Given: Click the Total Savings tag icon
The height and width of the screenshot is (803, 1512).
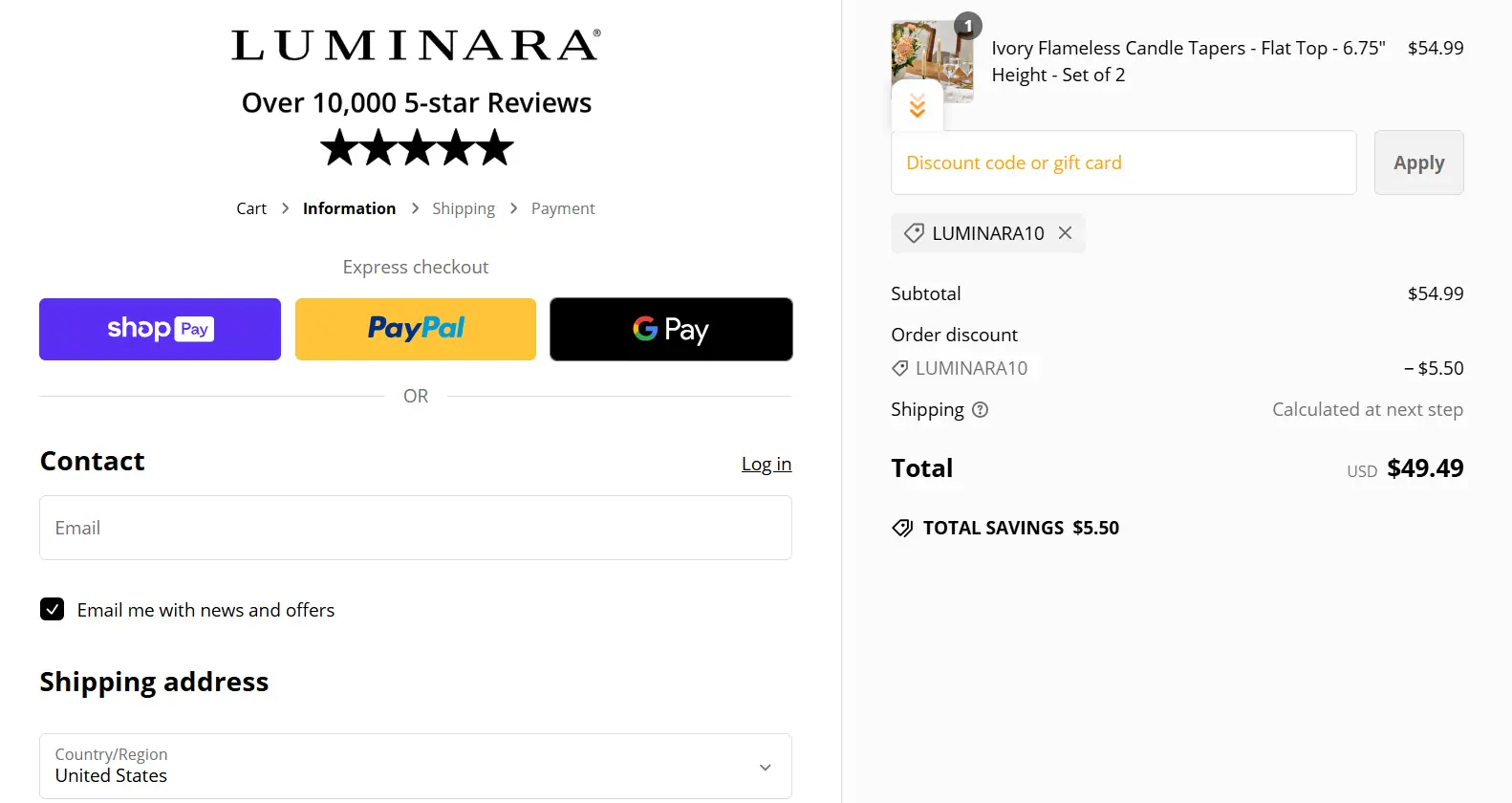Looking at the screenshot, I should click(902, 528).
